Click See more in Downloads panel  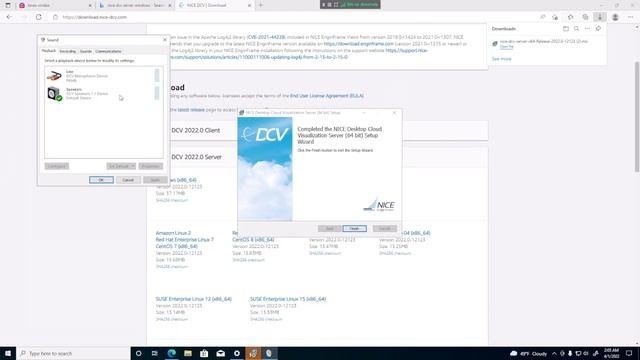(502, 59)
